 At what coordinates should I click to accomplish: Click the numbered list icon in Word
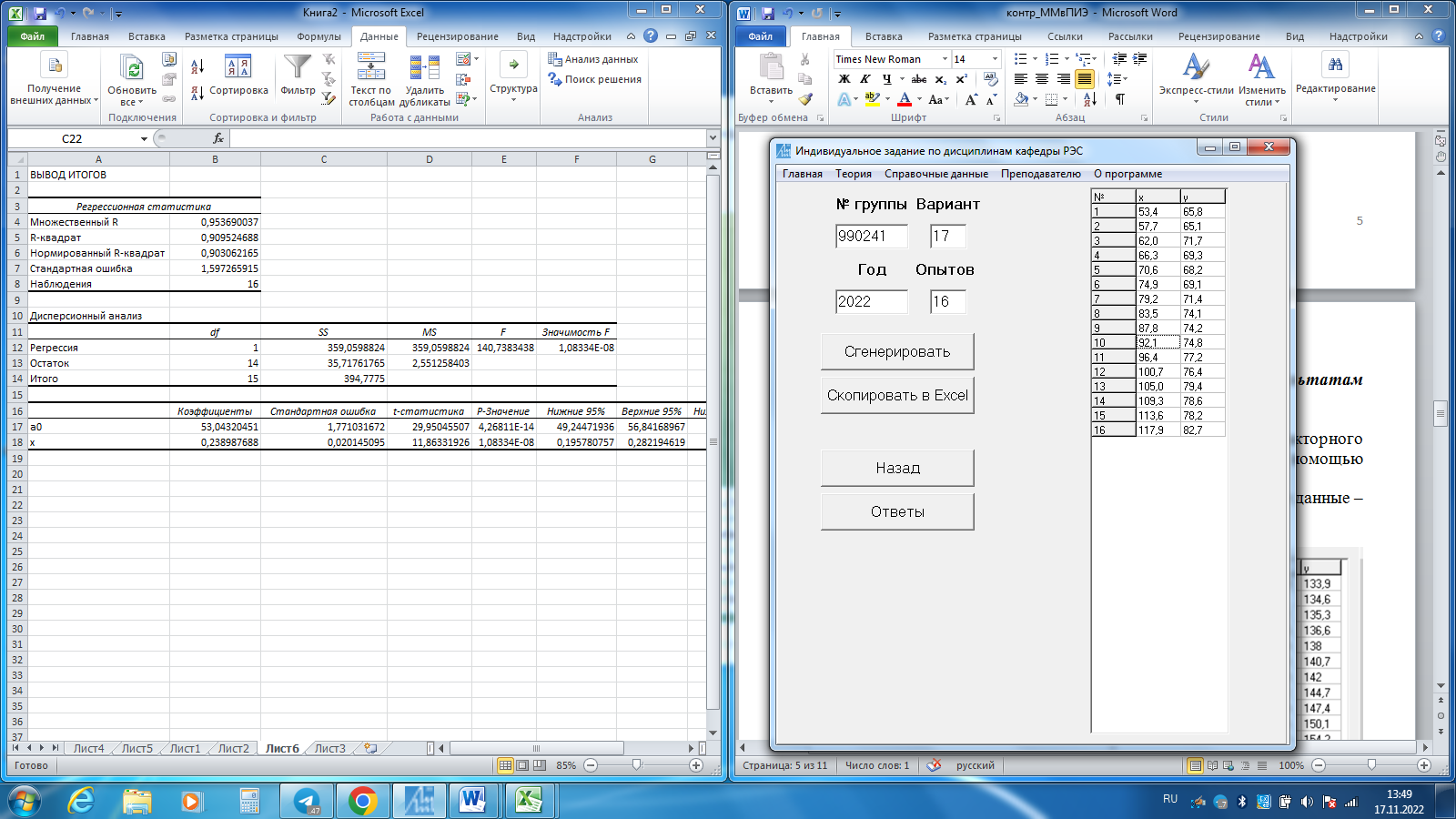[1052, 59]
